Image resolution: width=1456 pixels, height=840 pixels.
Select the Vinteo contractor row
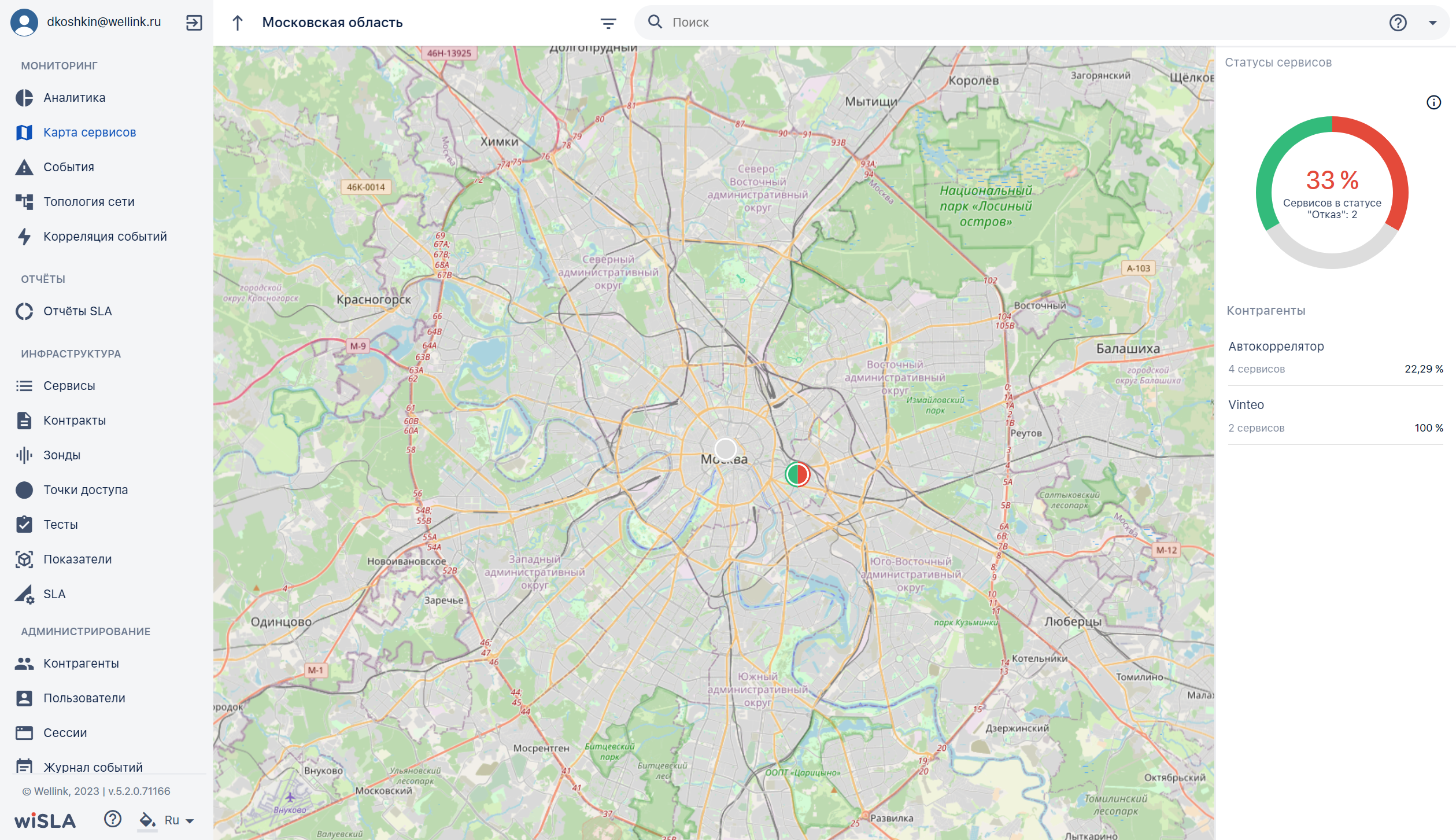tap(1336, 416)
